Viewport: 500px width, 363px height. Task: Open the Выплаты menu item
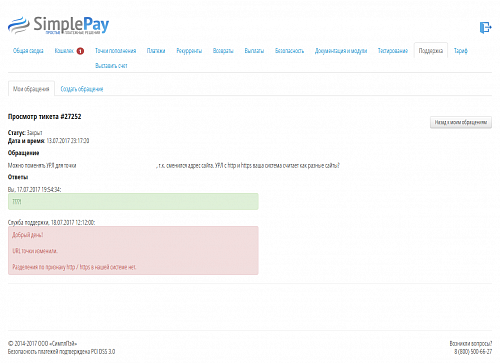[254, 51]
